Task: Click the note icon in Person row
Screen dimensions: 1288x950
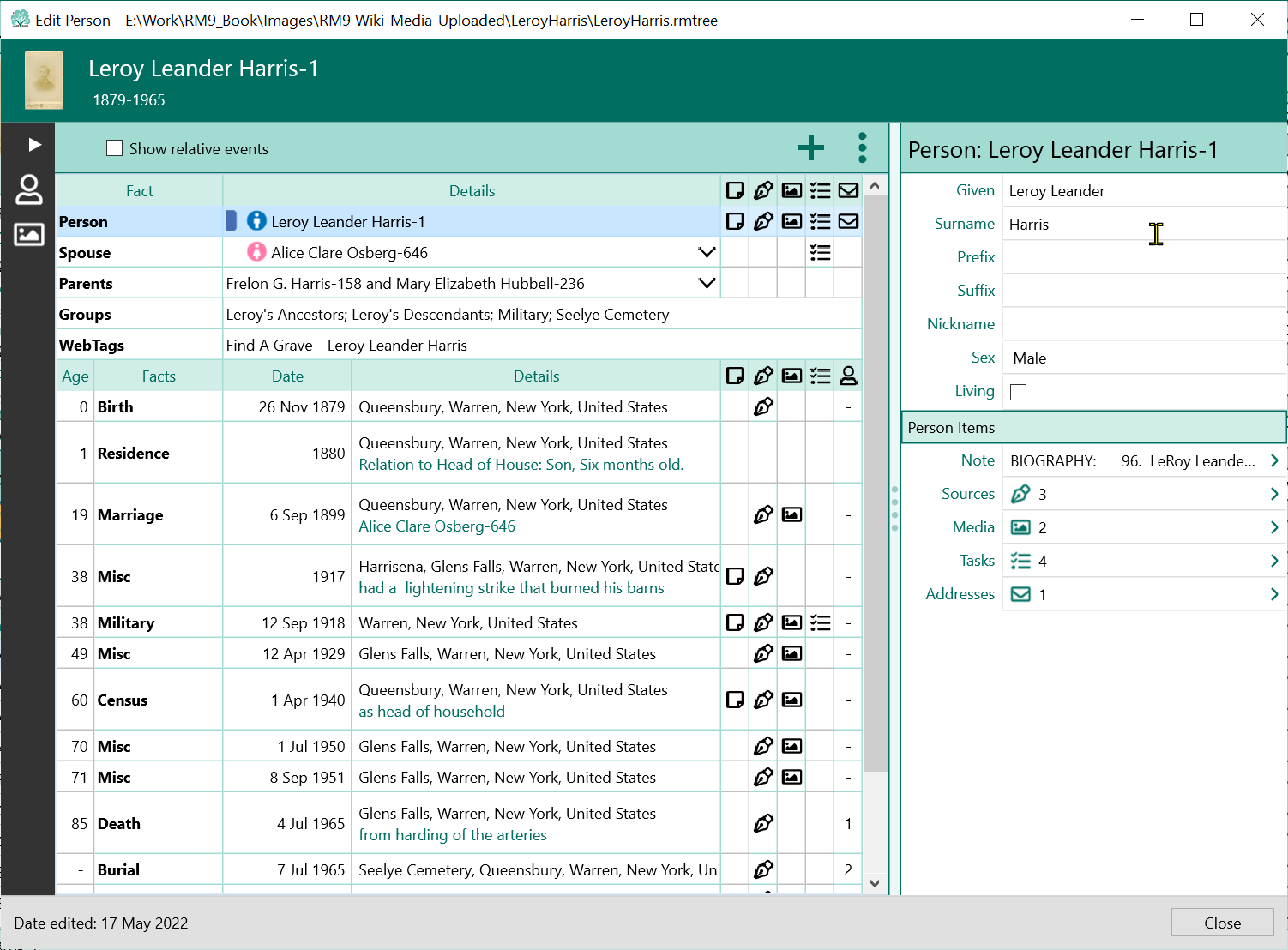Action: click(735, 221)
